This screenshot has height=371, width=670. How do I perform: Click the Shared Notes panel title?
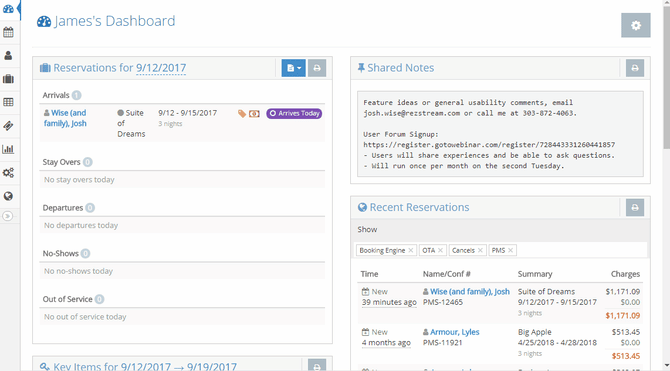pyautogui.click(x=400, y=68)
